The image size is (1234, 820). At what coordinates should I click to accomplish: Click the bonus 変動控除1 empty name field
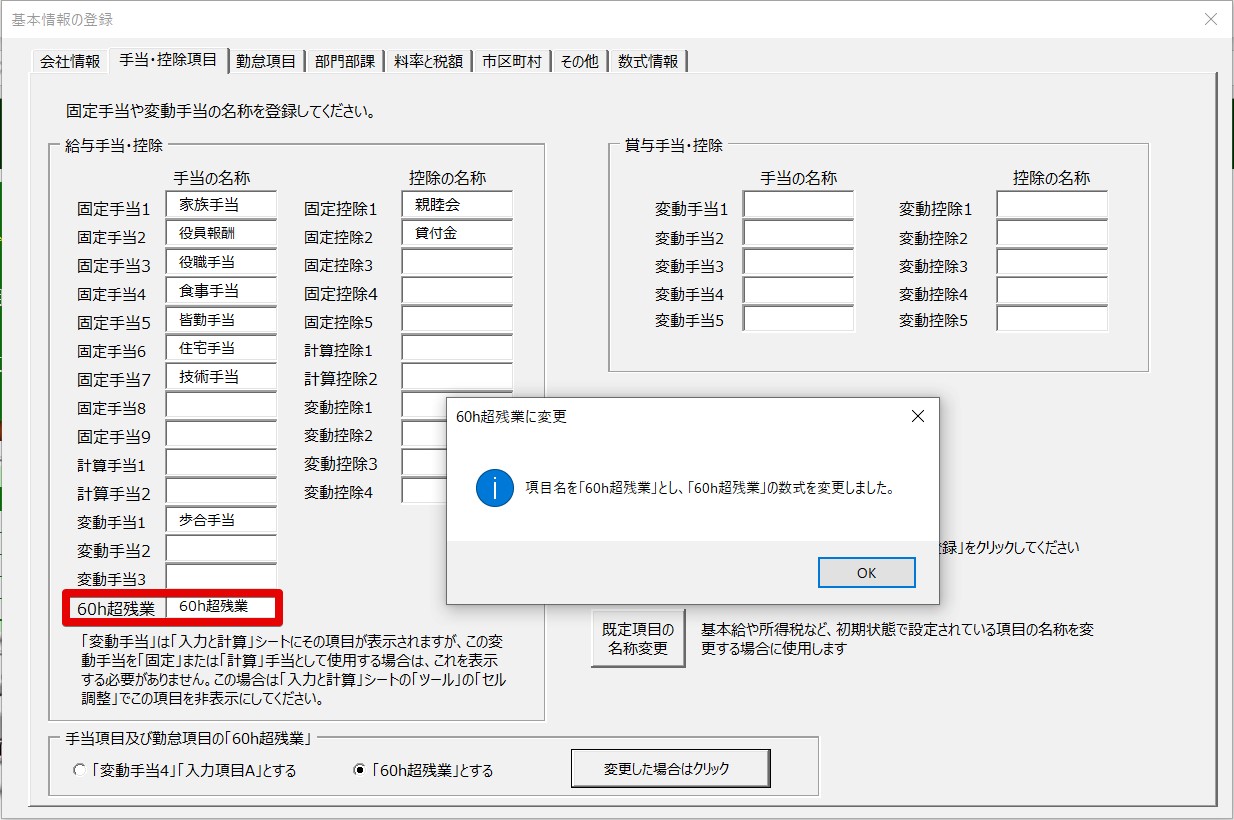click(1051, 205)
